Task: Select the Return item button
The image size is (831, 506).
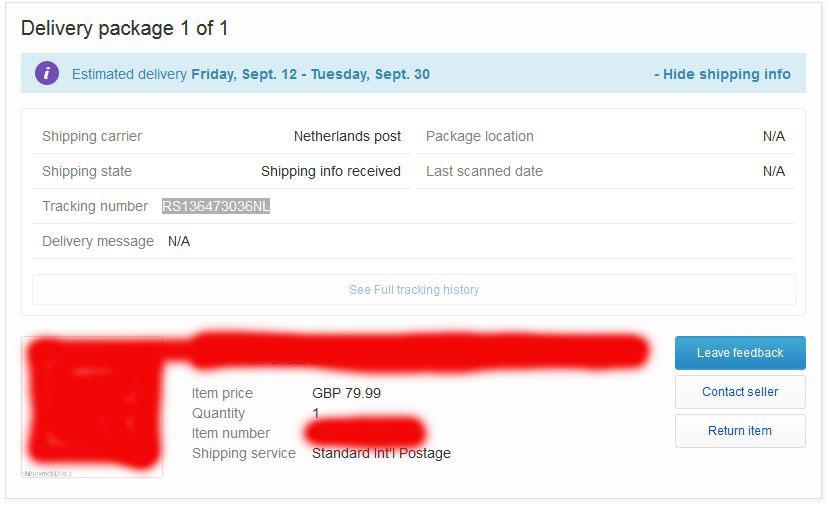Action: pyautogui.click(x=740, y=431)
